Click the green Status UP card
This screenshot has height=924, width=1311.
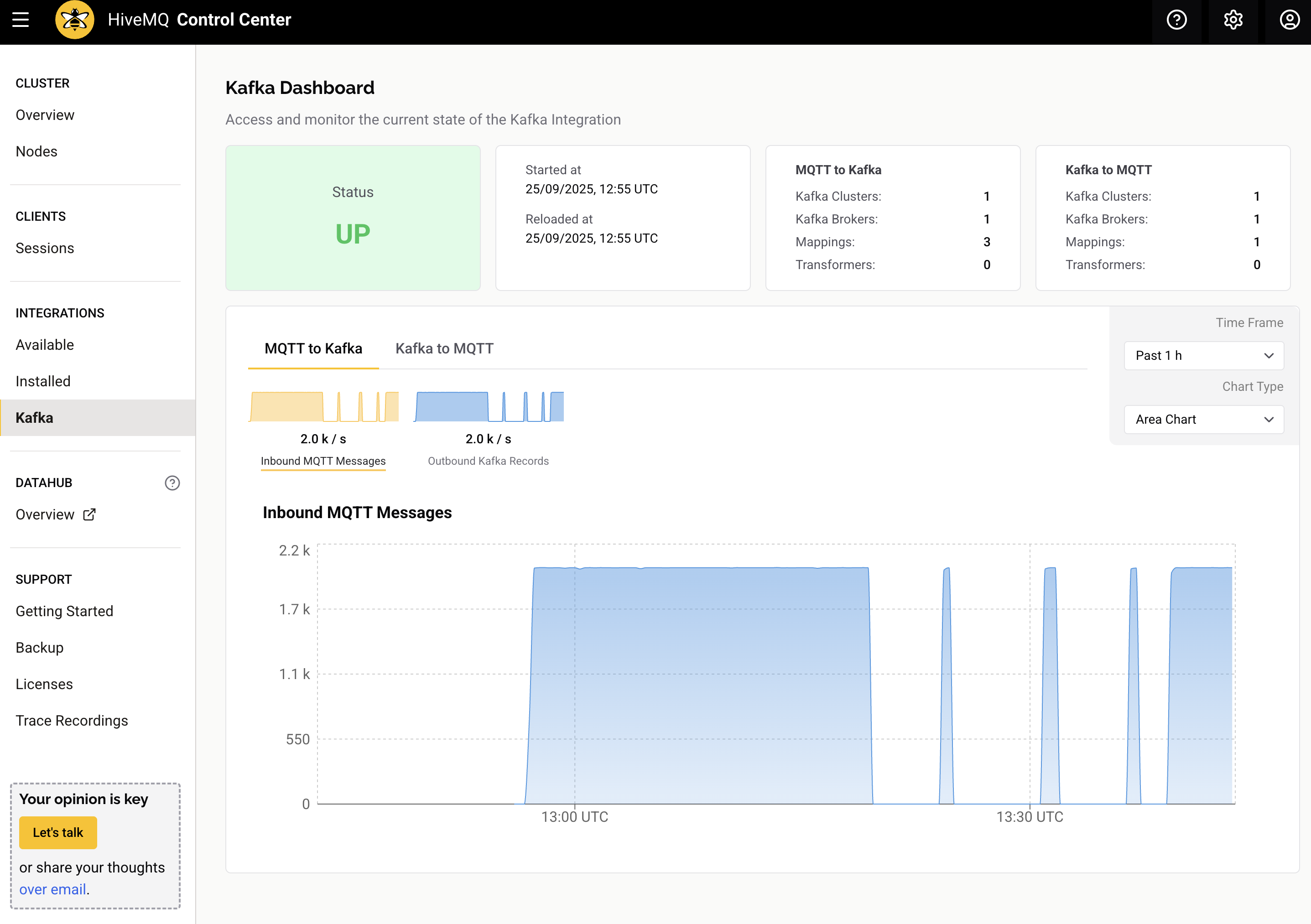click(x=353, y=218)
